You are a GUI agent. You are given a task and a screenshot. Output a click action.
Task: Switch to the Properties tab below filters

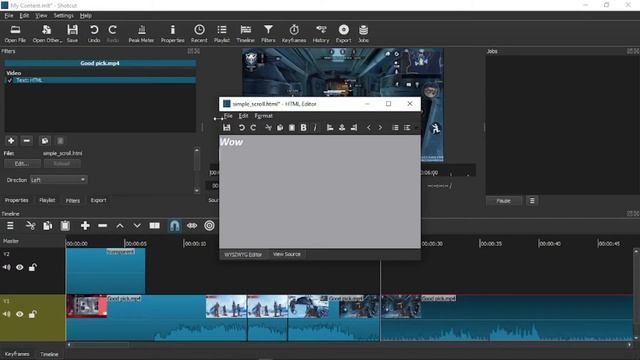(x=17, y=200)
